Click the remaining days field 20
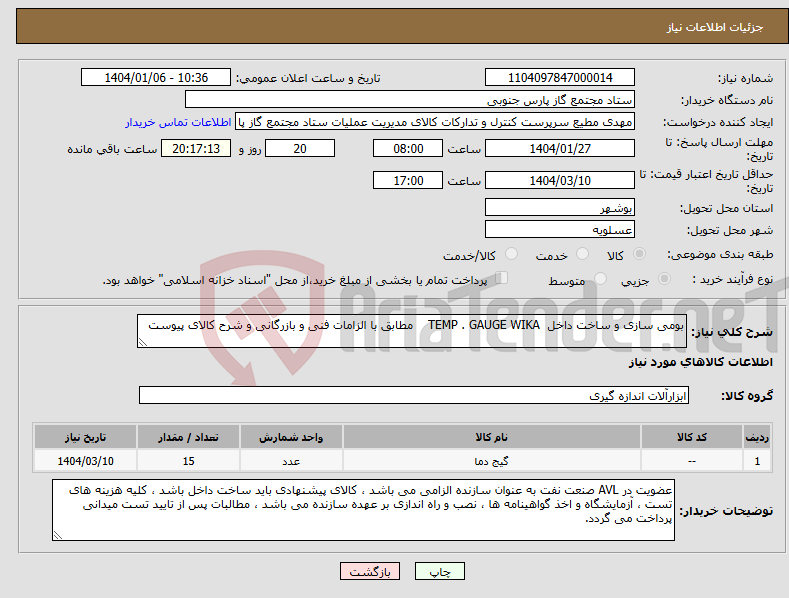Screen dimensions: 789x598 [300, 148]
